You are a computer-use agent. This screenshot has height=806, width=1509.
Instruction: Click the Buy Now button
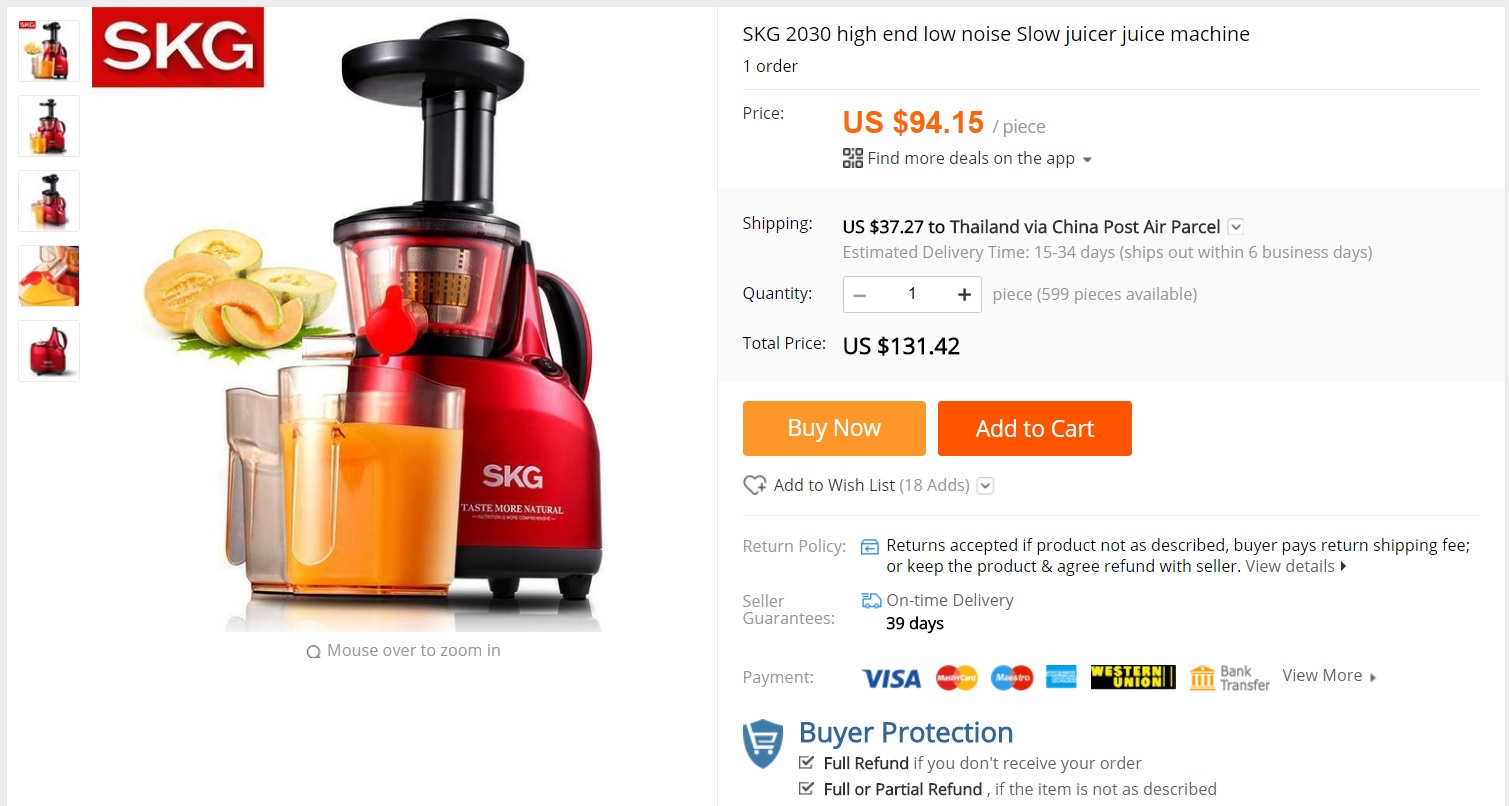coord(834,428)
